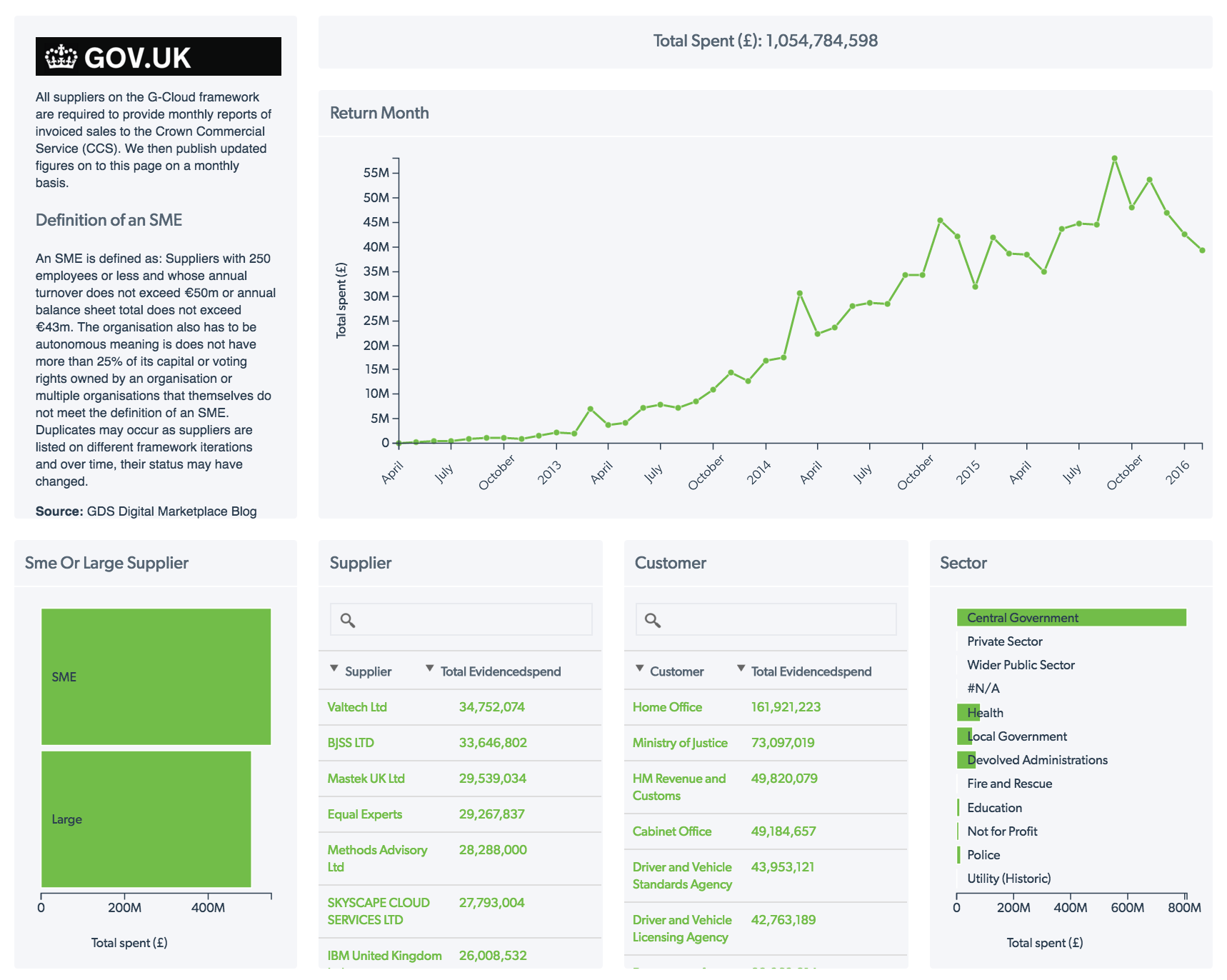The image size is (1227, 980).
Task: Toggle the Private Sector filter
Action: click(x=1003, y=641)
